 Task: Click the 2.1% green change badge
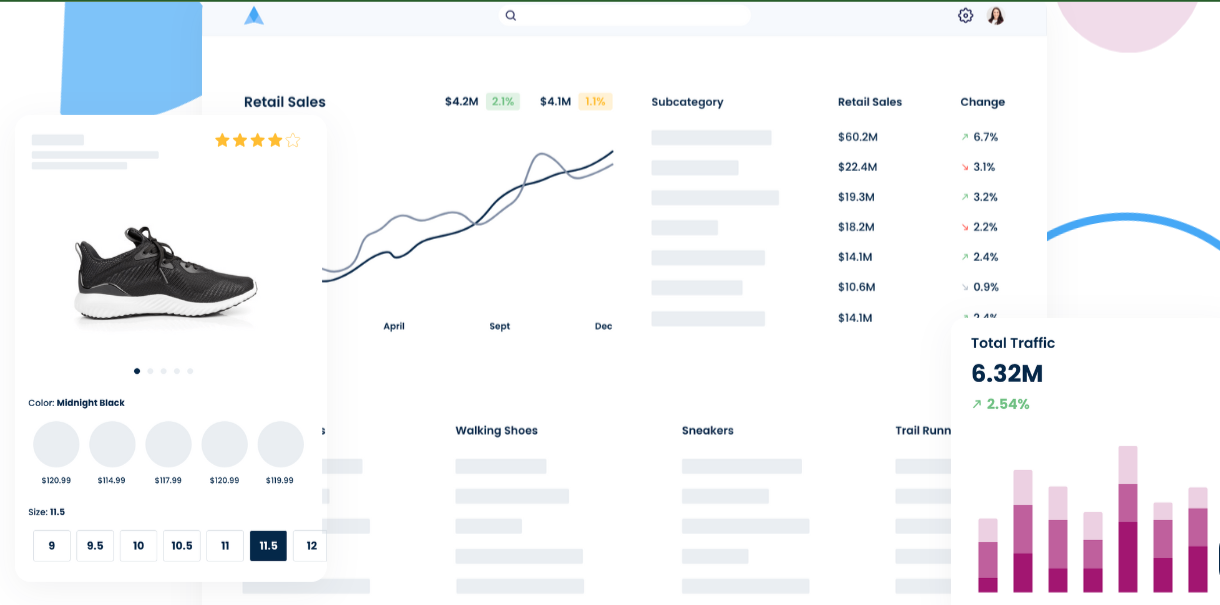pos(502,101)
